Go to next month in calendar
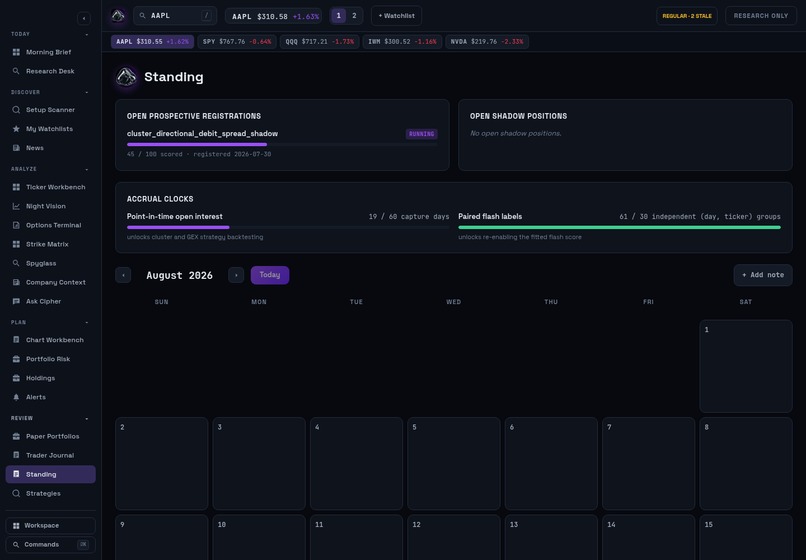 [x=236, y=275]
